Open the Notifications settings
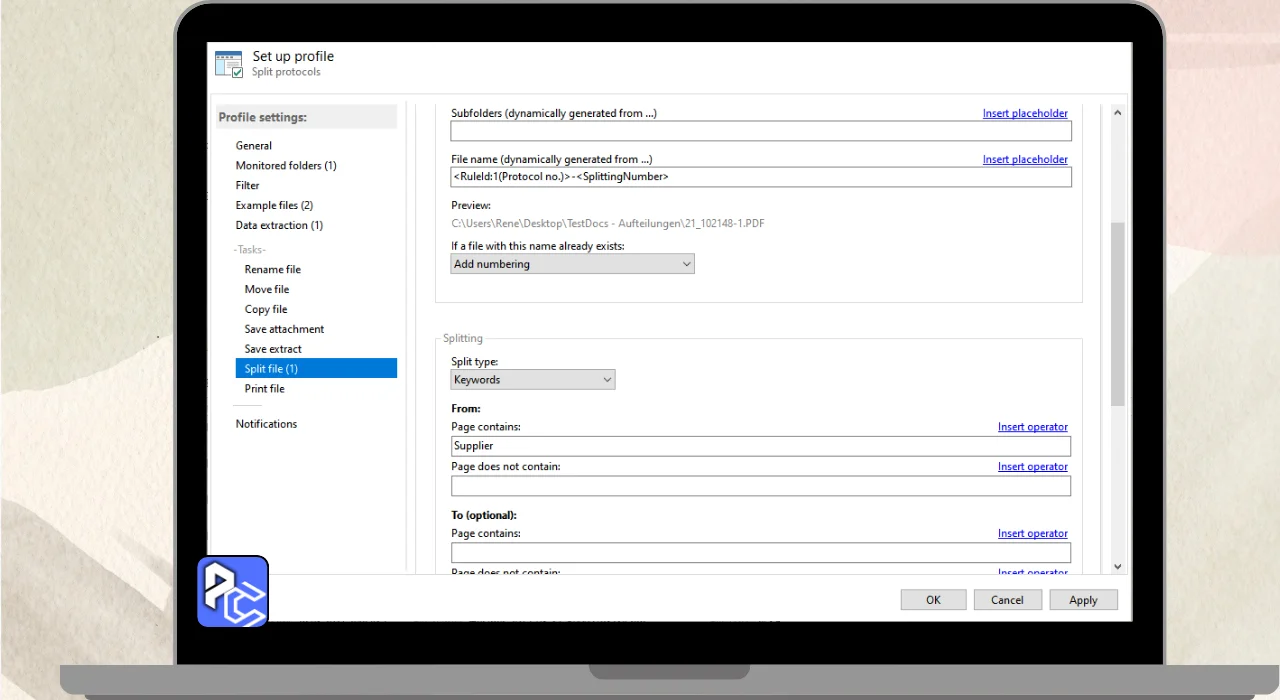 266,424
